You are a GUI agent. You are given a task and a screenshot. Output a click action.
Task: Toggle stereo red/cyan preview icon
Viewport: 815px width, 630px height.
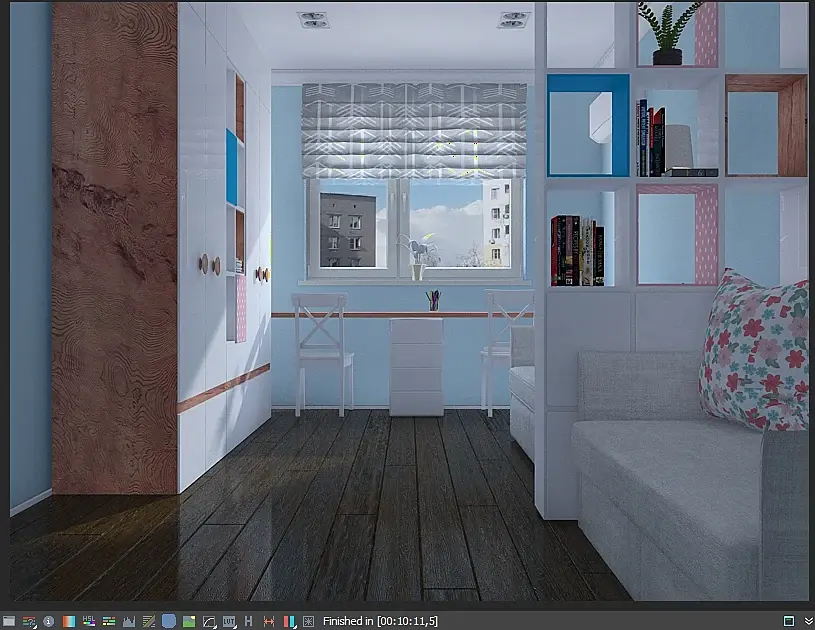click(x=289, y=621)
